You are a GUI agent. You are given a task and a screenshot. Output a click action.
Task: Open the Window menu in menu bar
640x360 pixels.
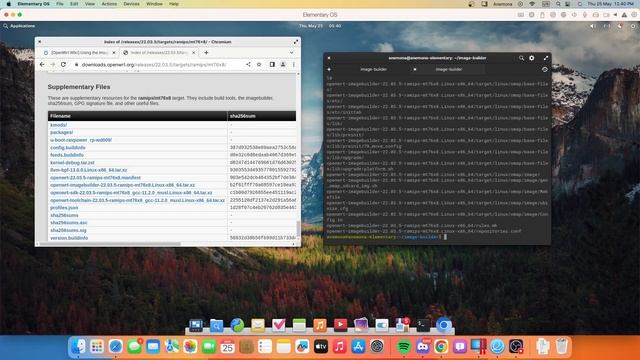[x=154, y=4]
